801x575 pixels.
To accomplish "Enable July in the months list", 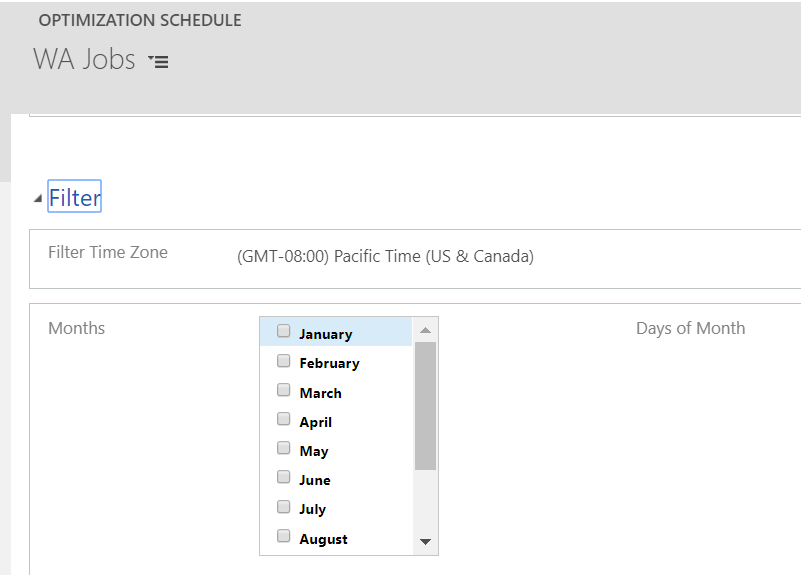I will (x=284, y=507).
